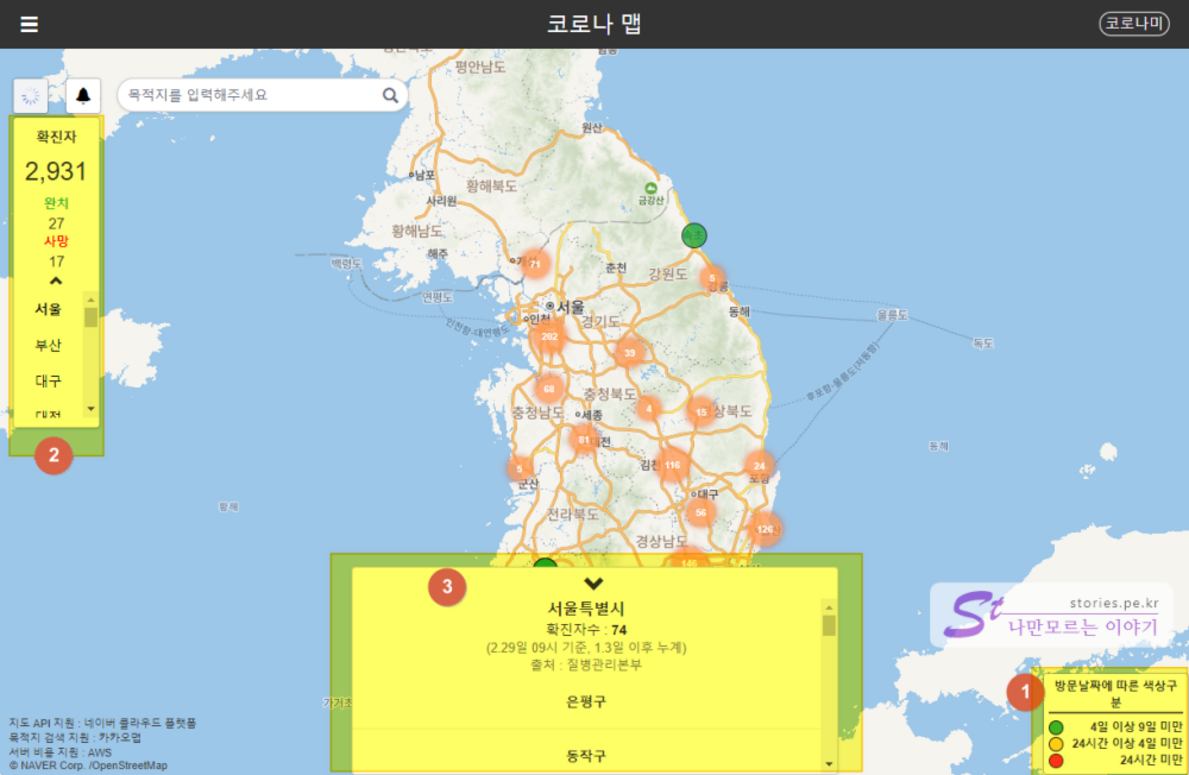Collapse the confirmed cases panel with up chevron
Screen dimensions: 1189x775
click(x=56, y=282)
